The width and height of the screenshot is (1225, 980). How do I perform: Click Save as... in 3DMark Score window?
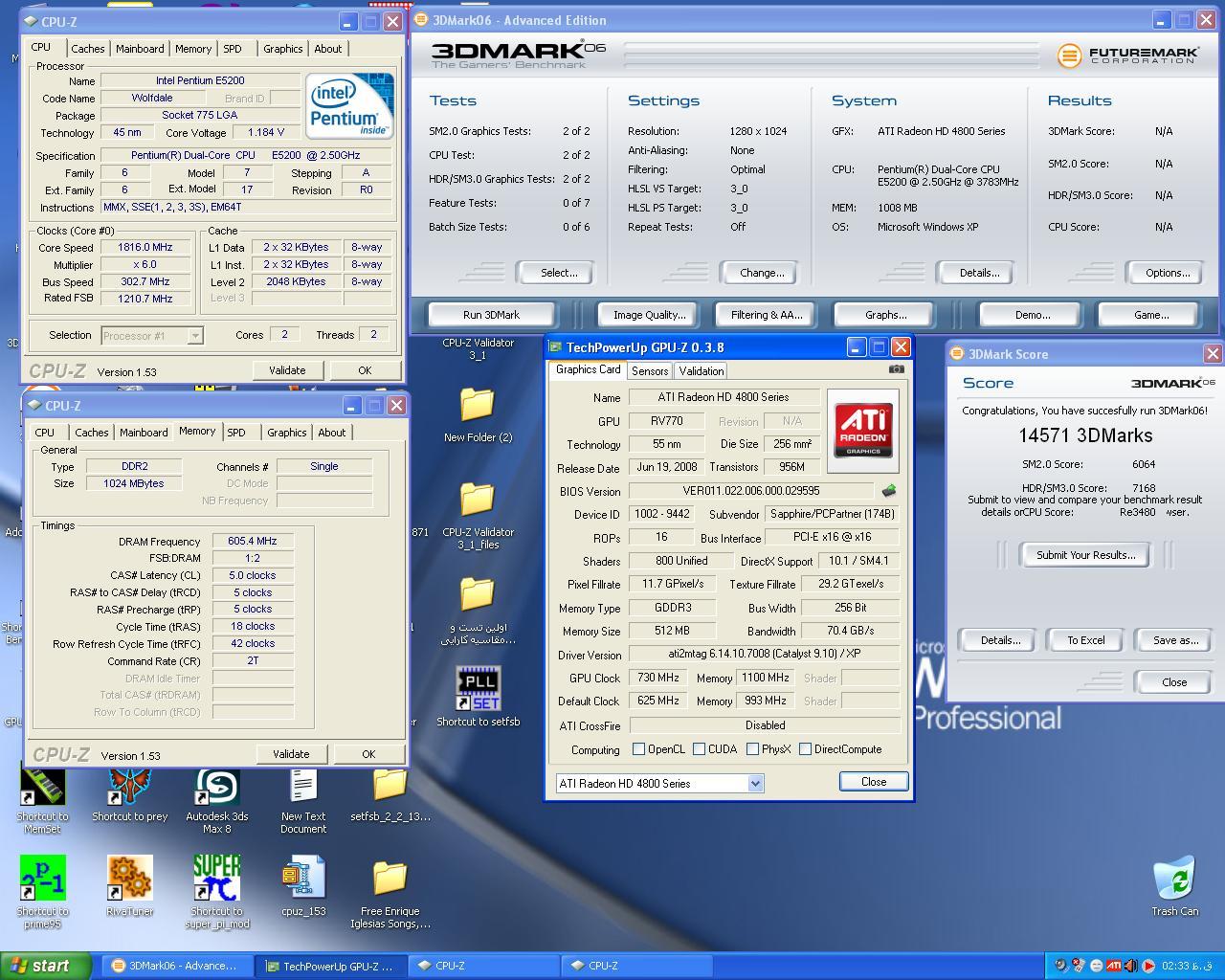coord(1174,640)
